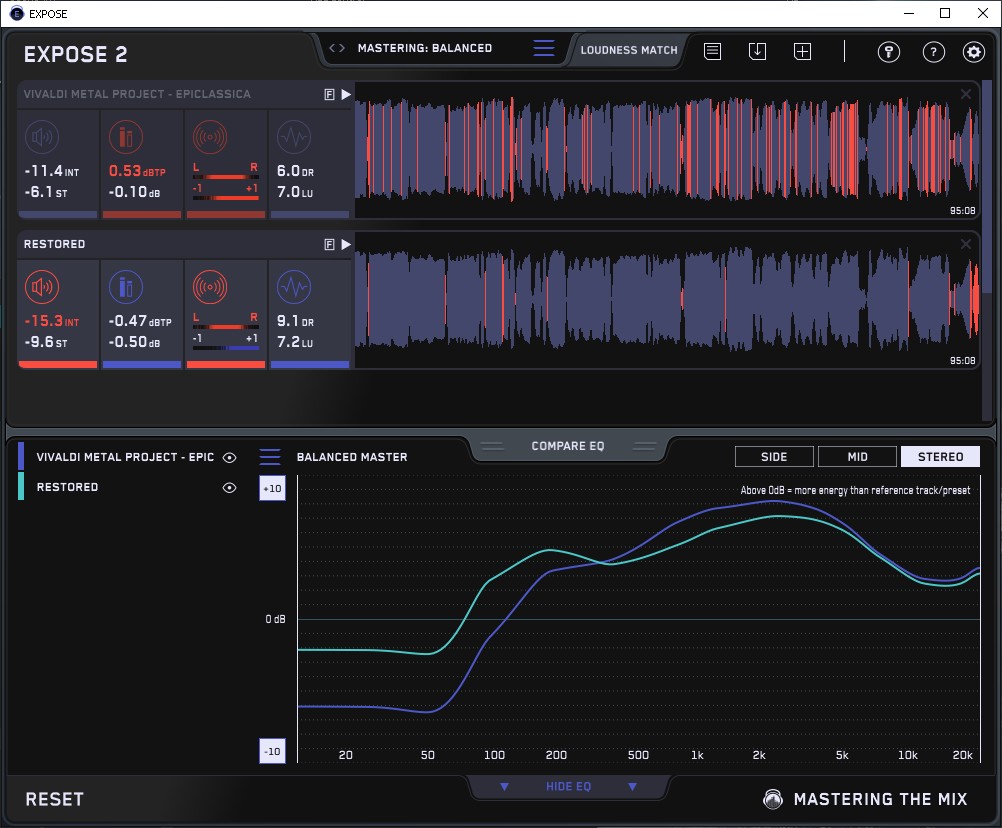This screenshot has height=828, width=1002.
Task: Click the loudness speaker icon on Restored track
Action: tap(42, 287)
